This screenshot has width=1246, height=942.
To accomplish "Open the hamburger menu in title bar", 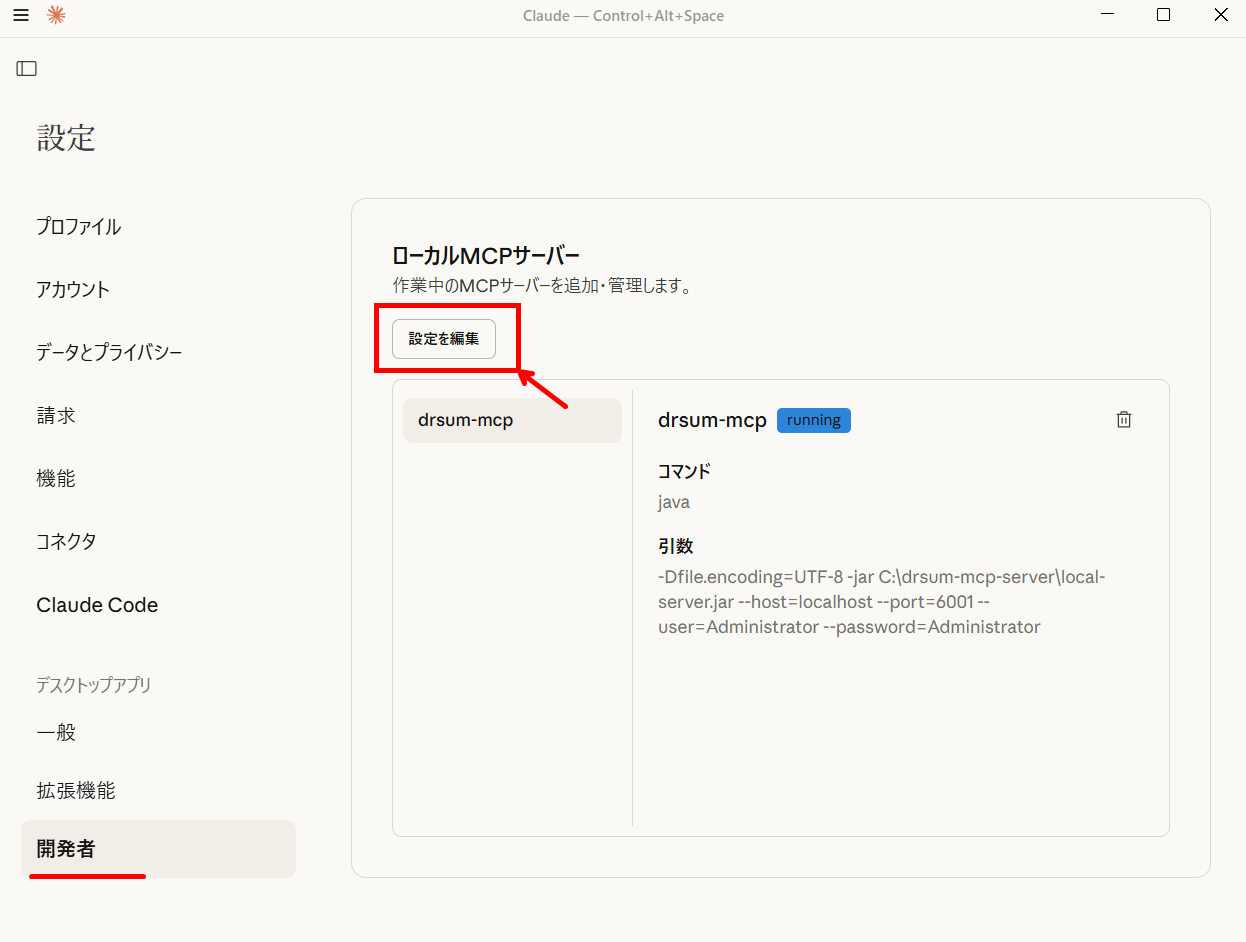I will tap(21, 15).
